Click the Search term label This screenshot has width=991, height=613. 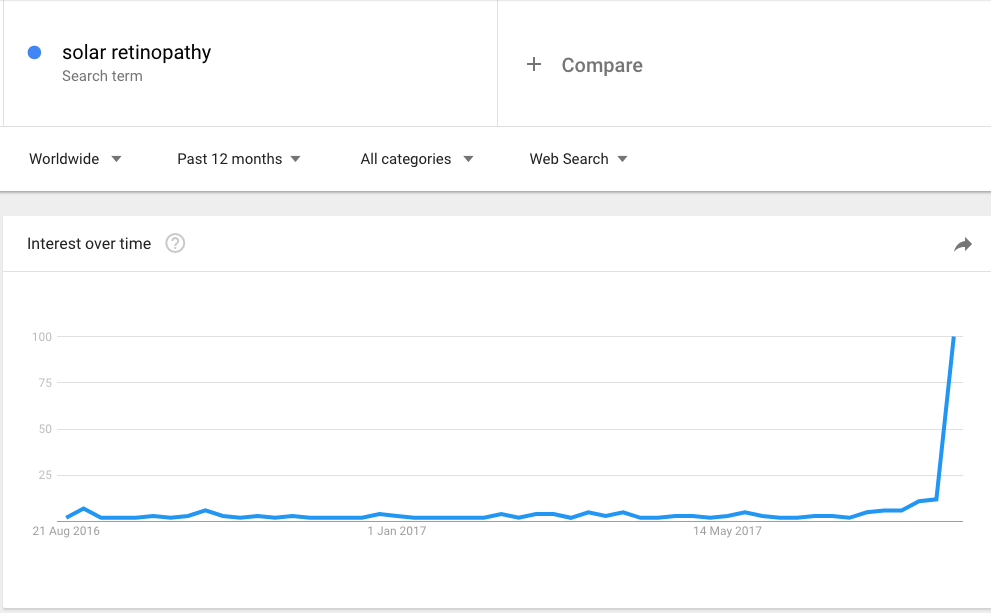click(102, 76)
